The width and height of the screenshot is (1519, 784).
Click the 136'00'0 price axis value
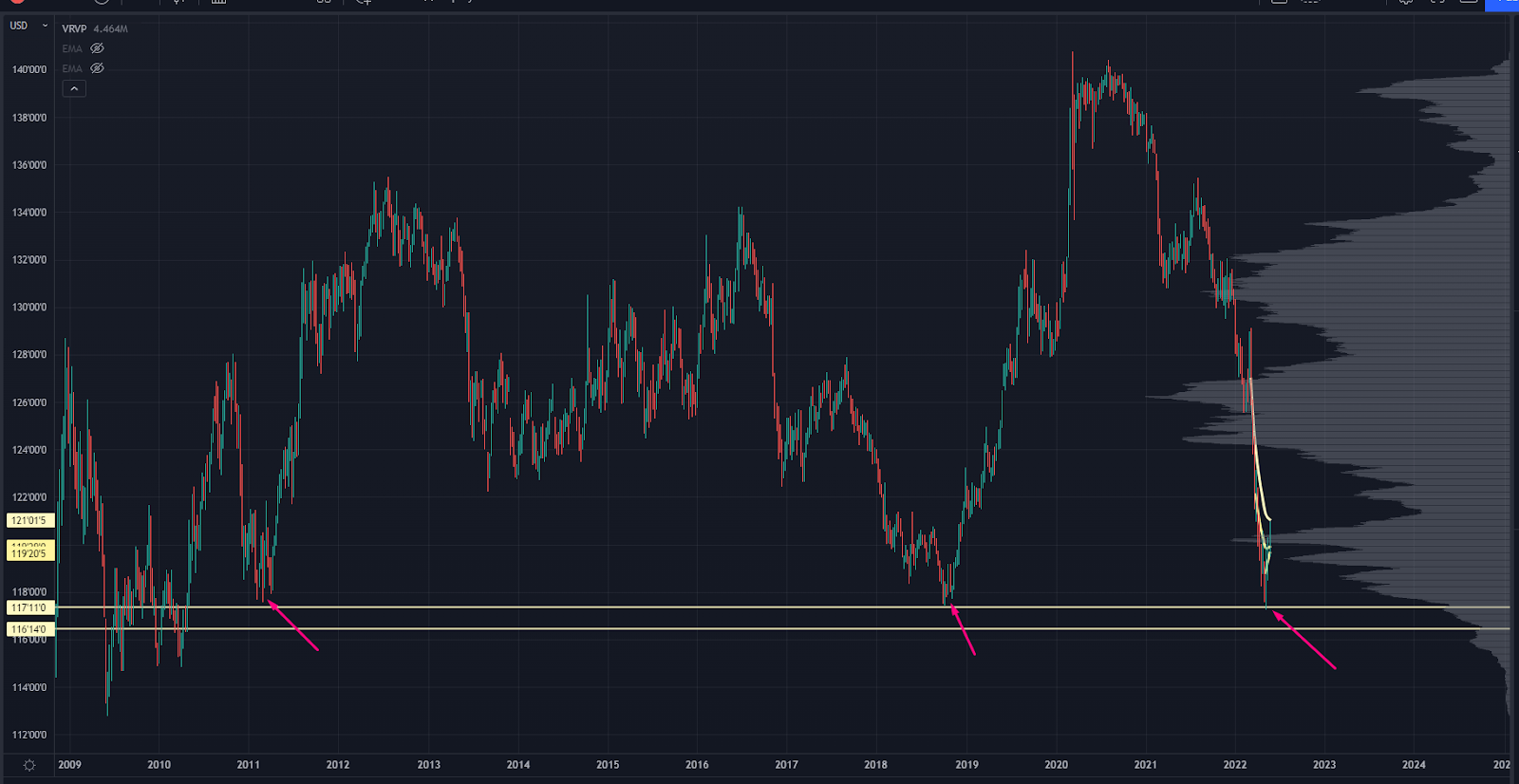pyautogui.click(x=28, y=165)
